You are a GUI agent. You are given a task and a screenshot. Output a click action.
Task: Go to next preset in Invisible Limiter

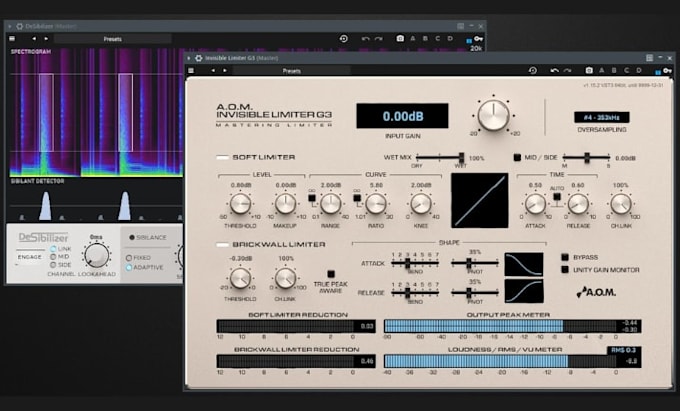pyautogui.click(x=225, y=71)
